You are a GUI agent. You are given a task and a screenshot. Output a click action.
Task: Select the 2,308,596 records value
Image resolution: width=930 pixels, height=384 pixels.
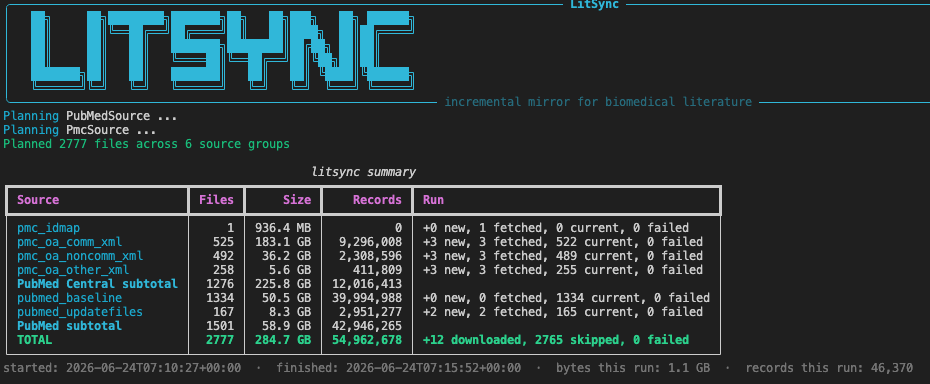pyautogui.click(x=370, y=256)
